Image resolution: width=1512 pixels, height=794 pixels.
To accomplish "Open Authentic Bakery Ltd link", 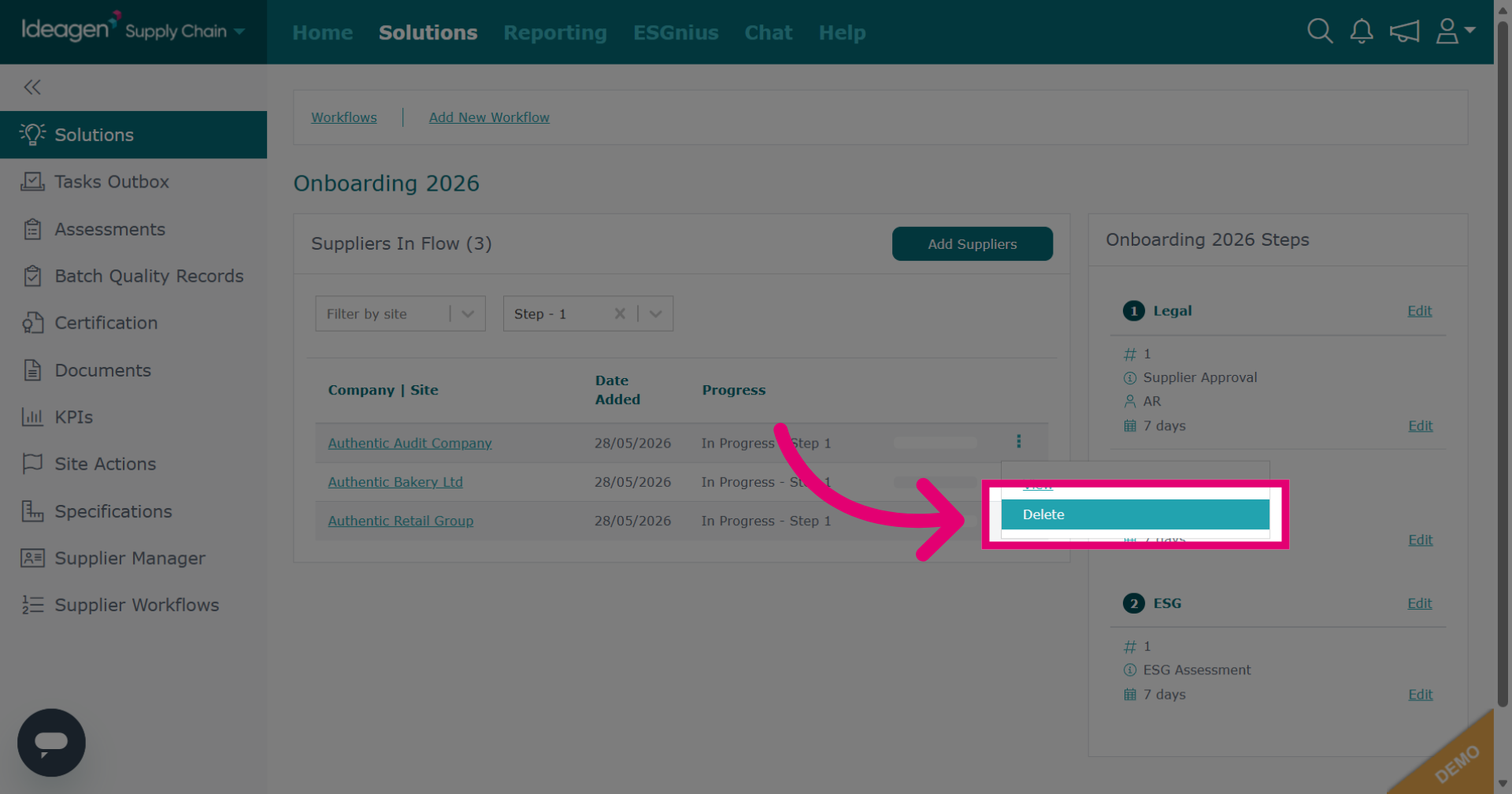I will [395, 482].
